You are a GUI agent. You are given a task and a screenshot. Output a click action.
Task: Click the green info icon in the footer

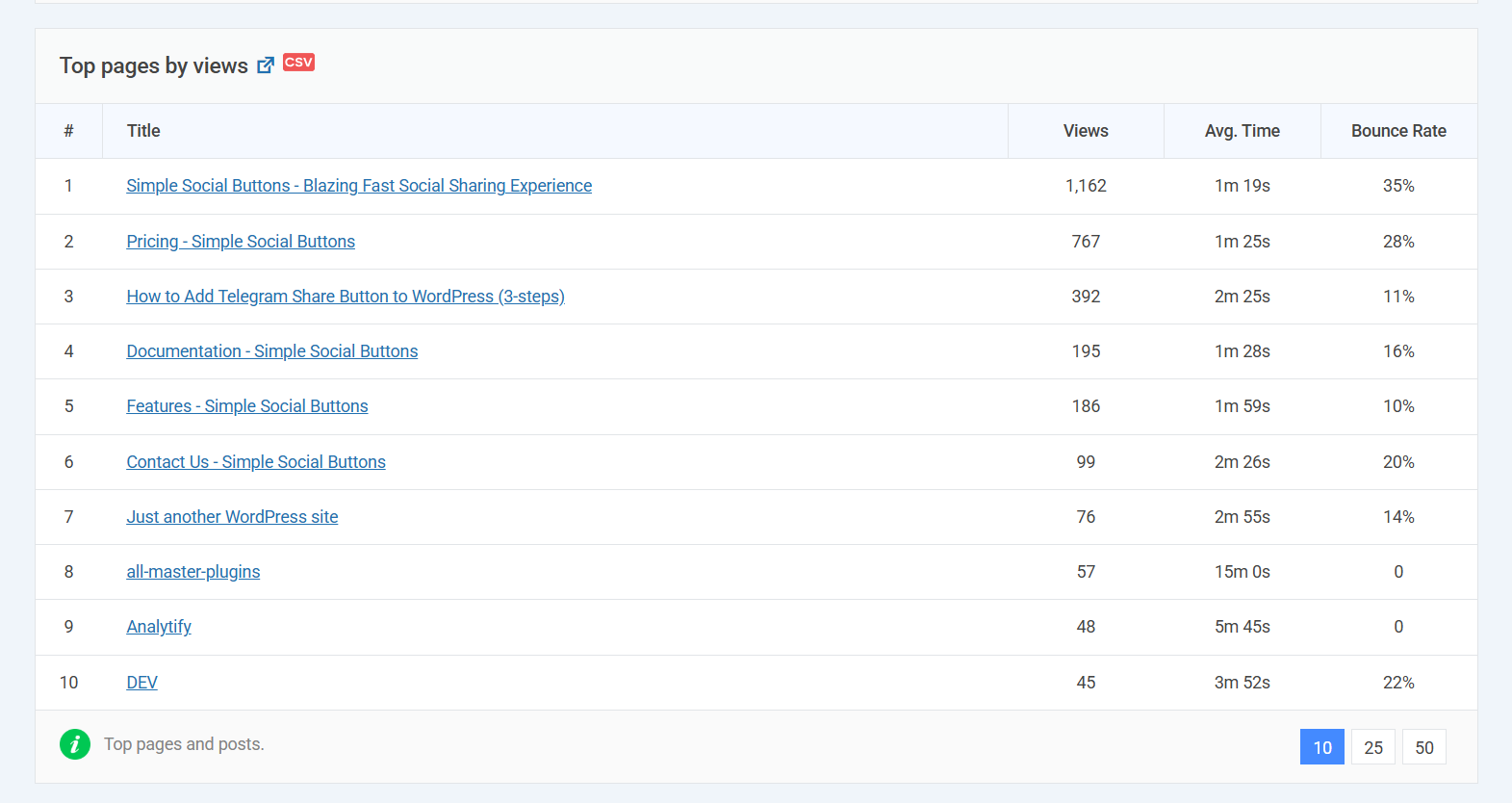click(75, 744)
